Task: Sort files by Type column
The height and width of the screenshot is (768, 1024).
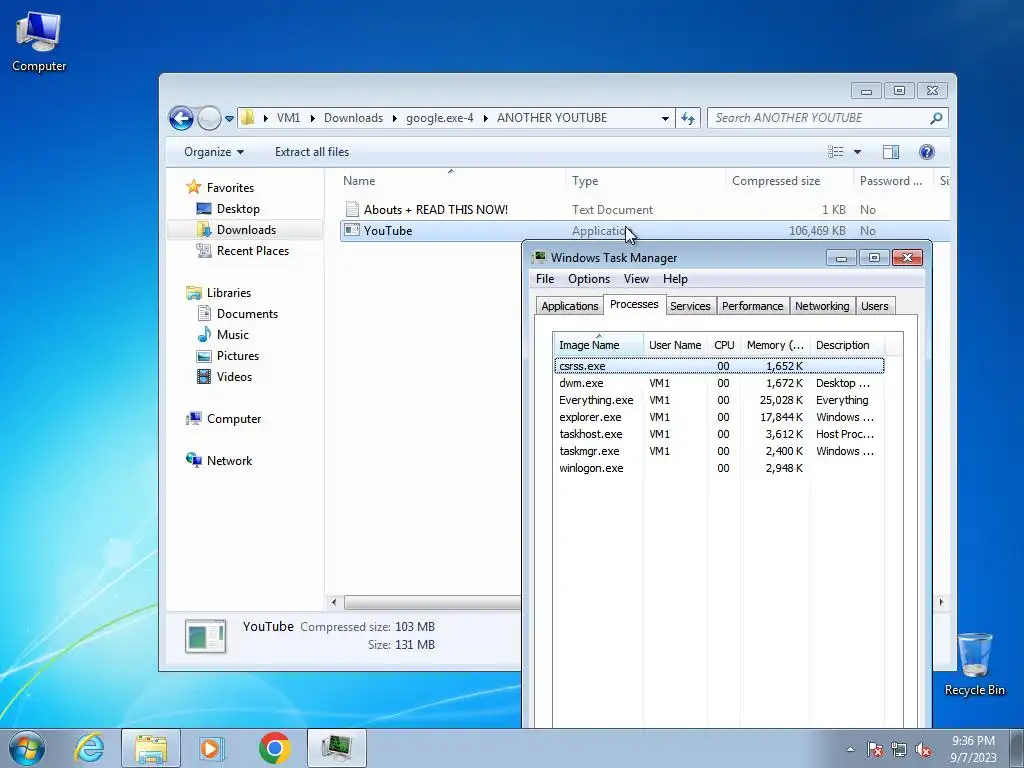Action: [645, 181]
